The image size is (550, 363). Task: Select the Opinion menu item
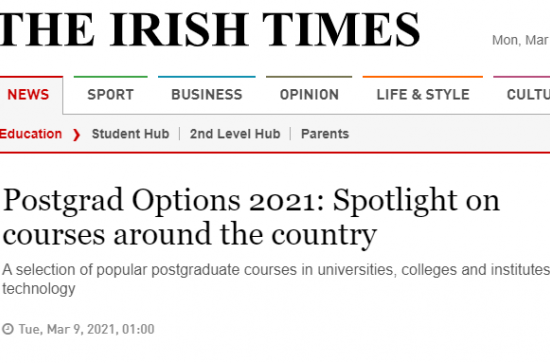click(309, 95)
